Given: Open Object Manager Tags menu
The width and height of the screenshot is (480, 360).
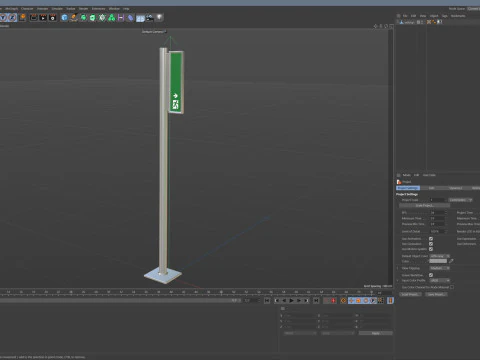Looking at the screenshot, I should (445, 16).
